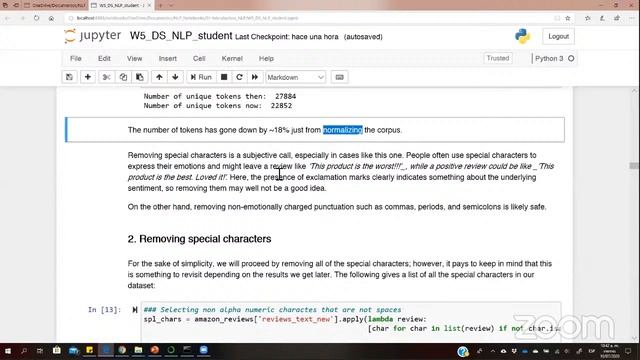640x360 pixels.
Task: Insert a cell below with plus icon
Action: coord(88,77)
